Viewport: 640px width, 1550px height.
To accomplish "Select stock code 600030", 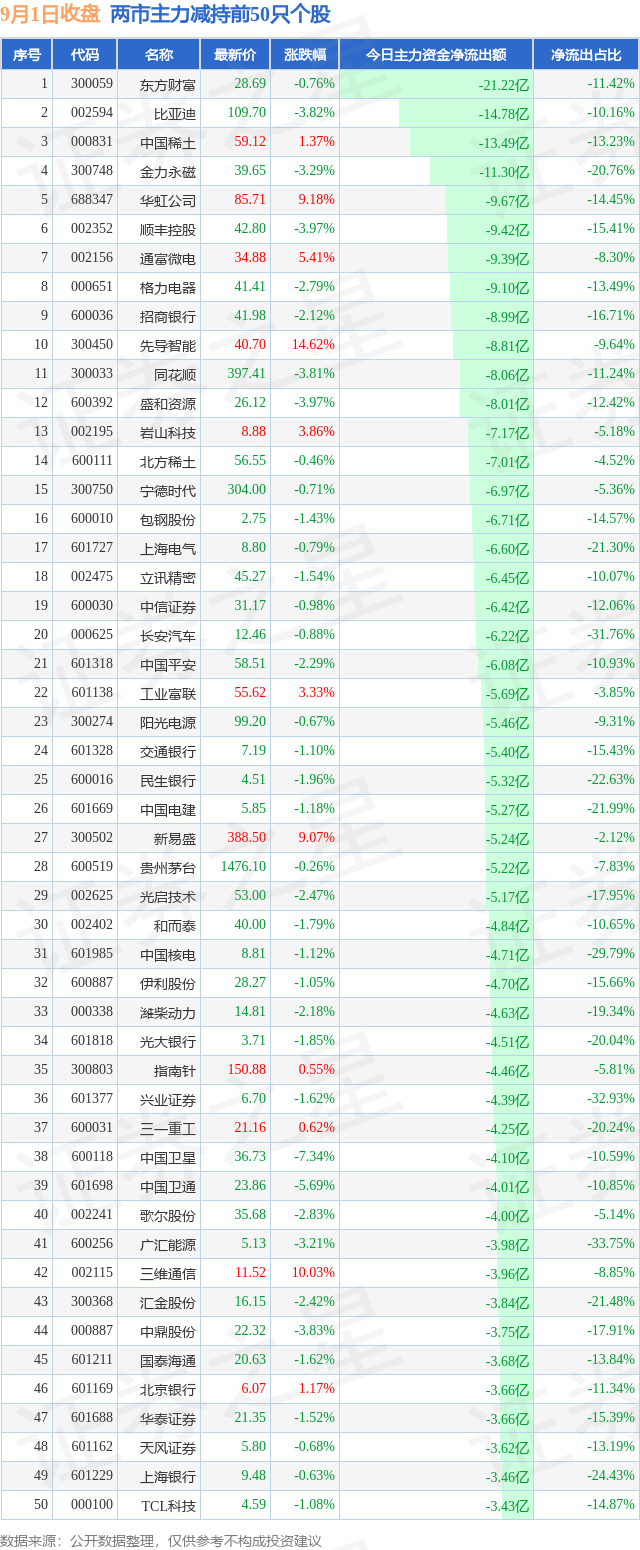I will coord(92,606).
